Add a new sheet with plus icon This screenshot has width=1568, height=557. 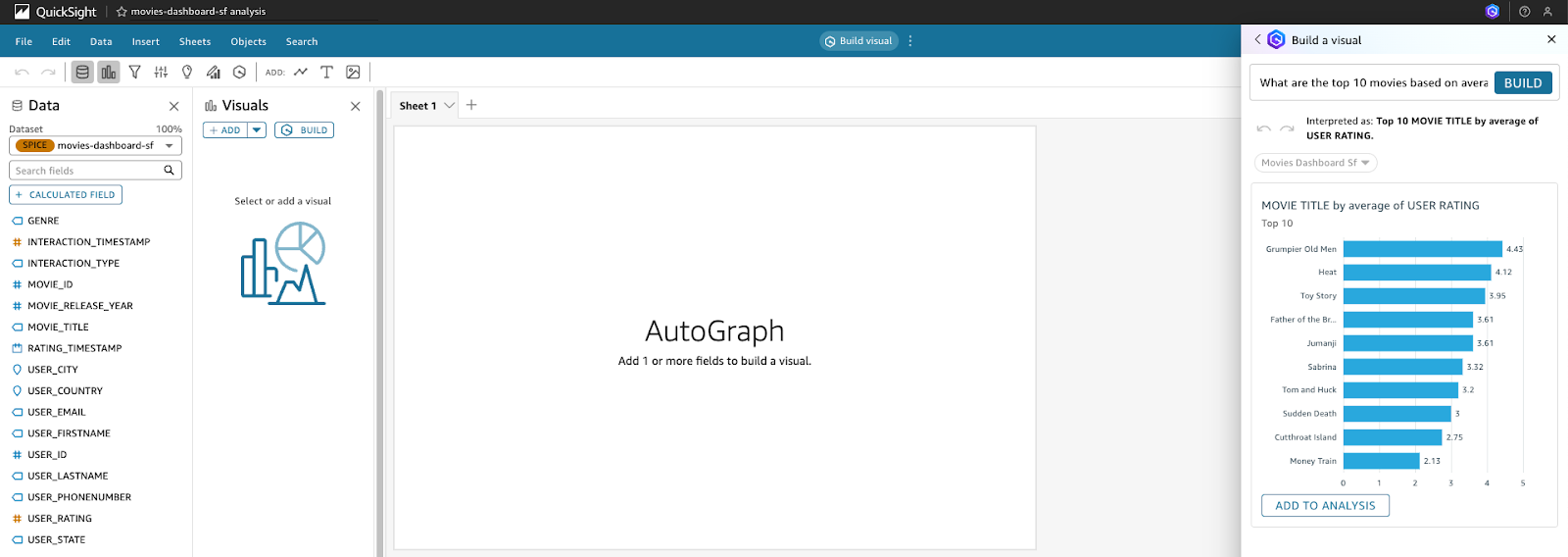[471, 105]
